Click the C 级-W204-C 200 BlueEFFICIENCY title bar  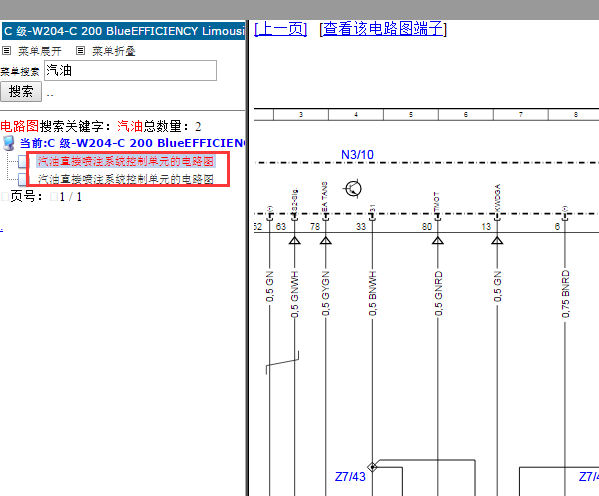(123, 31)
